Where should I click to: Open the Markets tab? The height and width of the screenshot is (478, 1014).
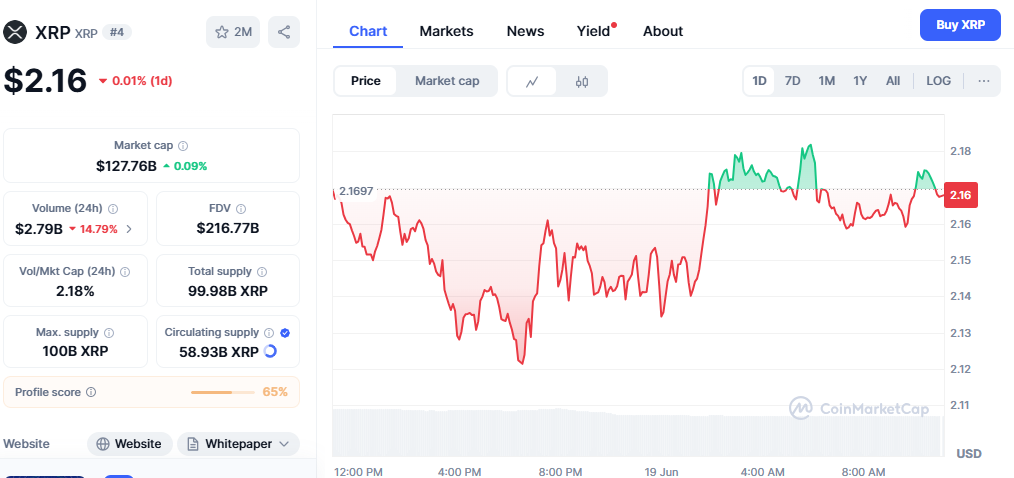[446, 31]
